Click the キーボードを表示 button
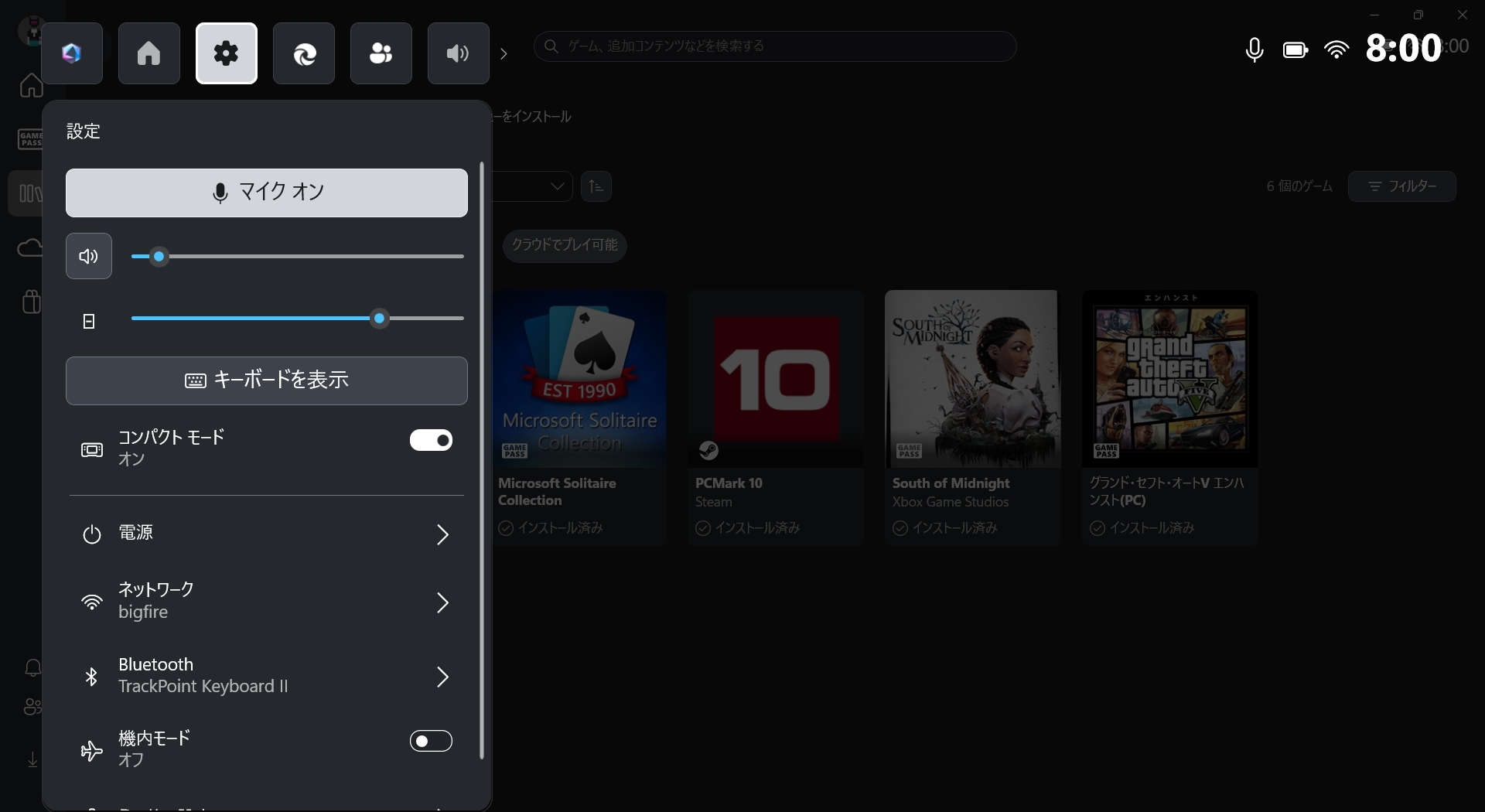1485x812 pixels. point(267,380)
